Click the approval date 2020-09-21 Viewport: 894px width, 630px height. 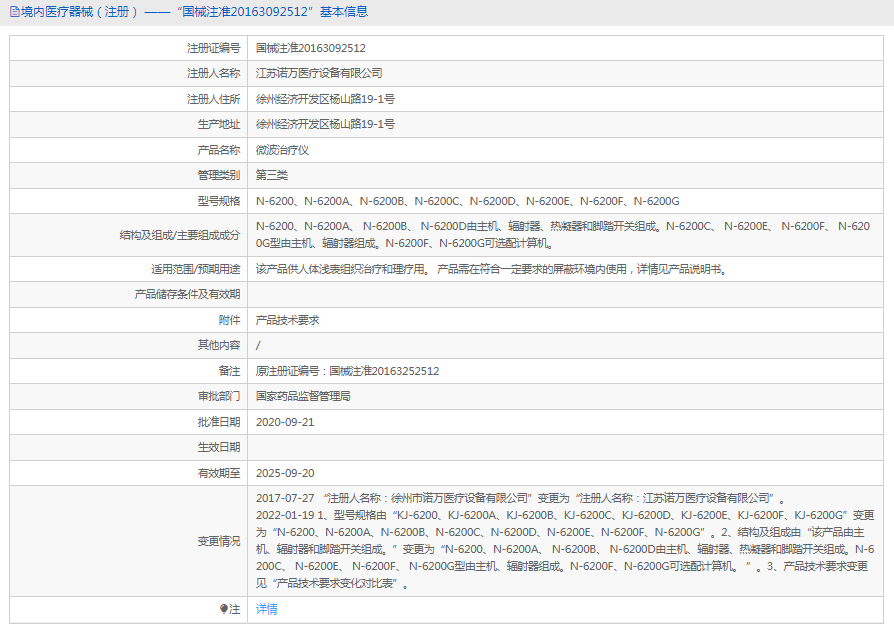pos(285,422)
